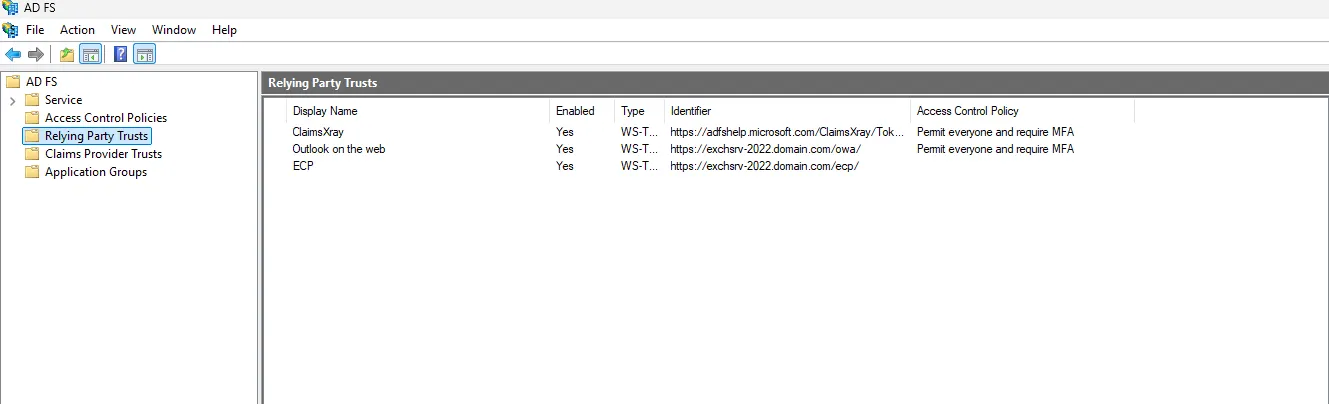Sort by the Display Name column header

[325, 111]
